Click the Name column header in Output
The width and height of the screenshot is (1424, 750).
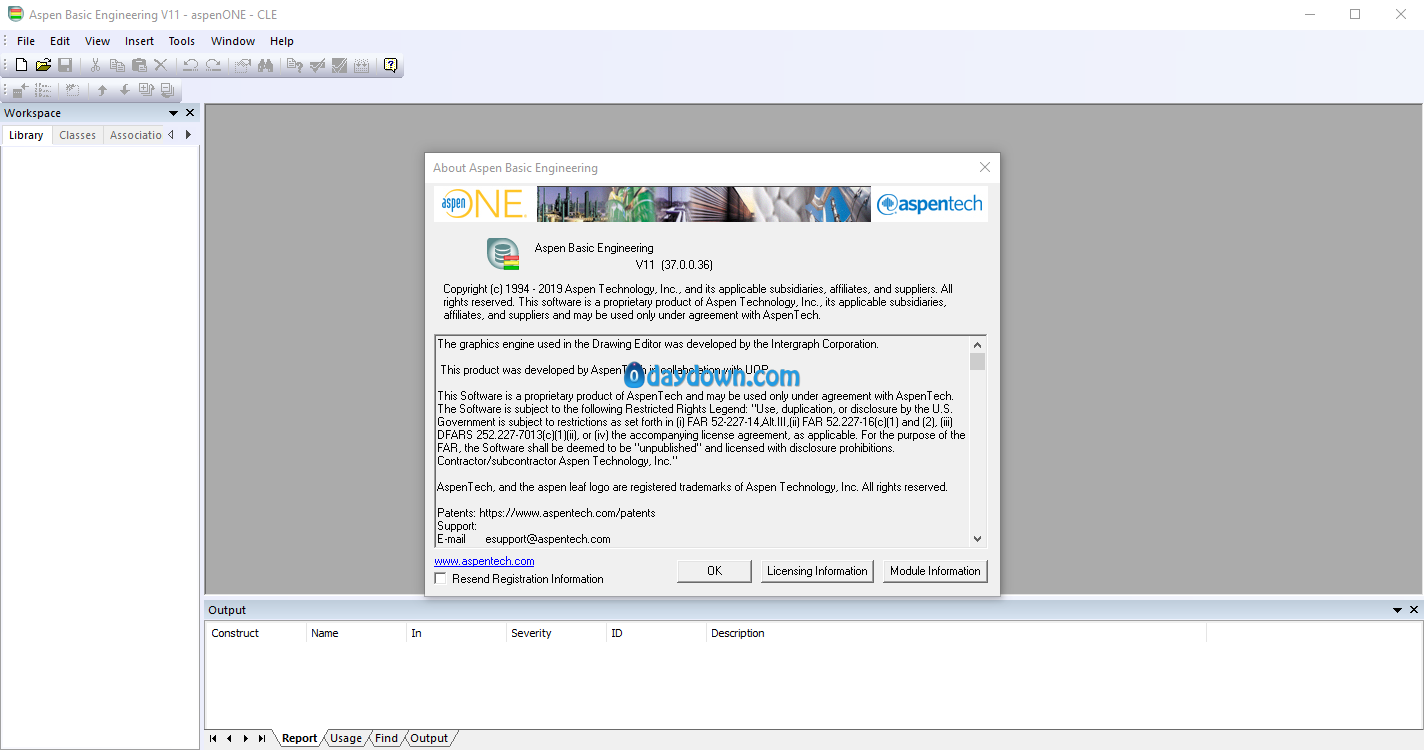pos(356,633)
